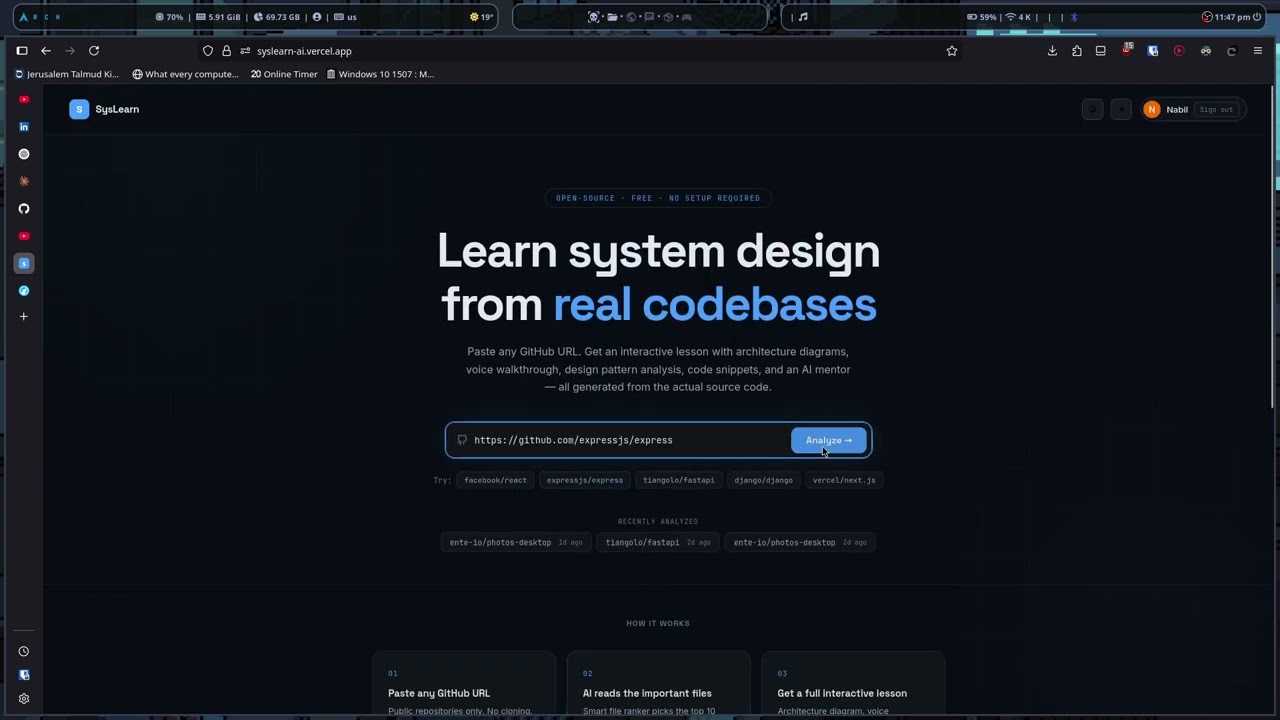Select the vercel/next.js example chip
Viewport: 1280px width, 720px height.
844,480
